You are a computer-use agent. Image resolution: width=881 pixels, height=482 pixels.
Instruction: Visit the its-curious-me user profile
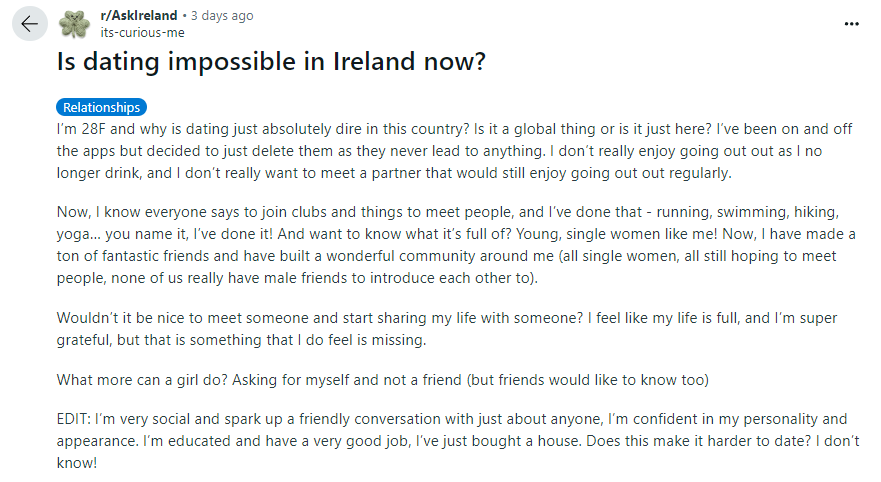click(136, 31)
